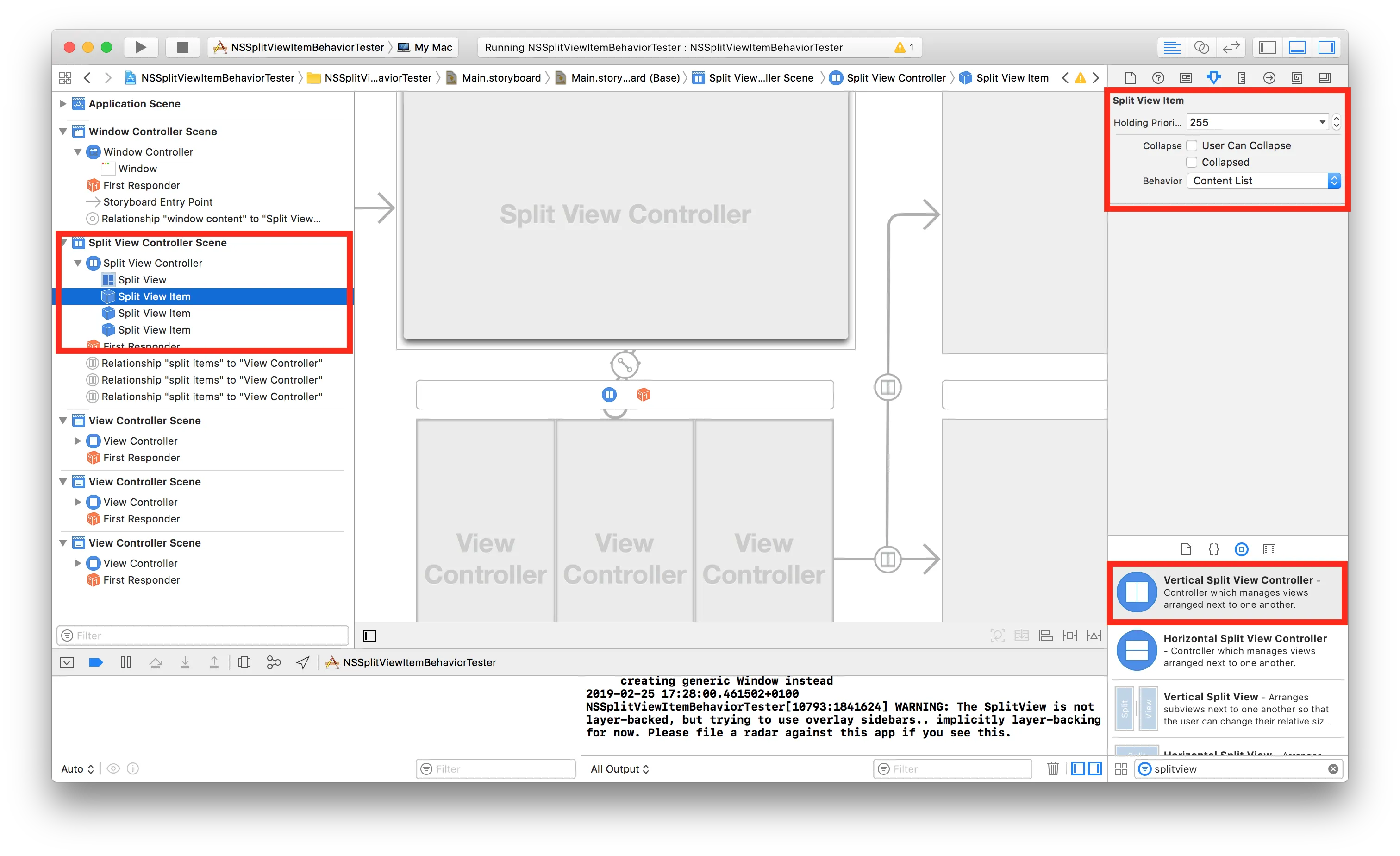Enable User Can Collapse checkbox

(x=1192, y=145)
